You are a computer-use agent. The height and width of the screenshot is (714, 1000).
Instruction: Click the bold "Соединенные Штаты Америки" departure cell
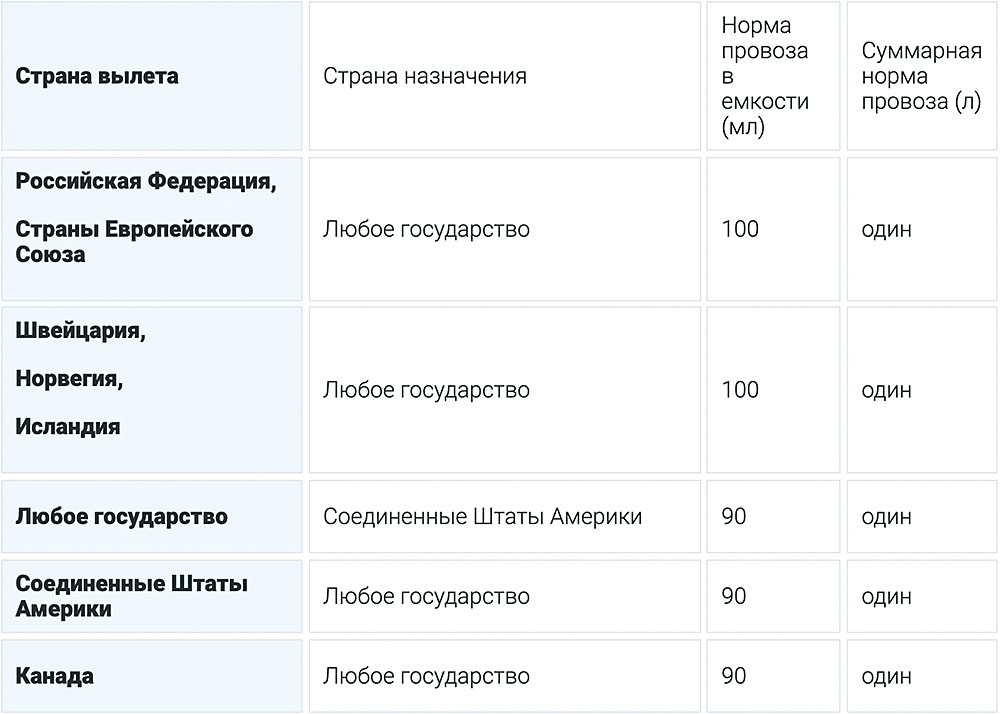(131, 596)
